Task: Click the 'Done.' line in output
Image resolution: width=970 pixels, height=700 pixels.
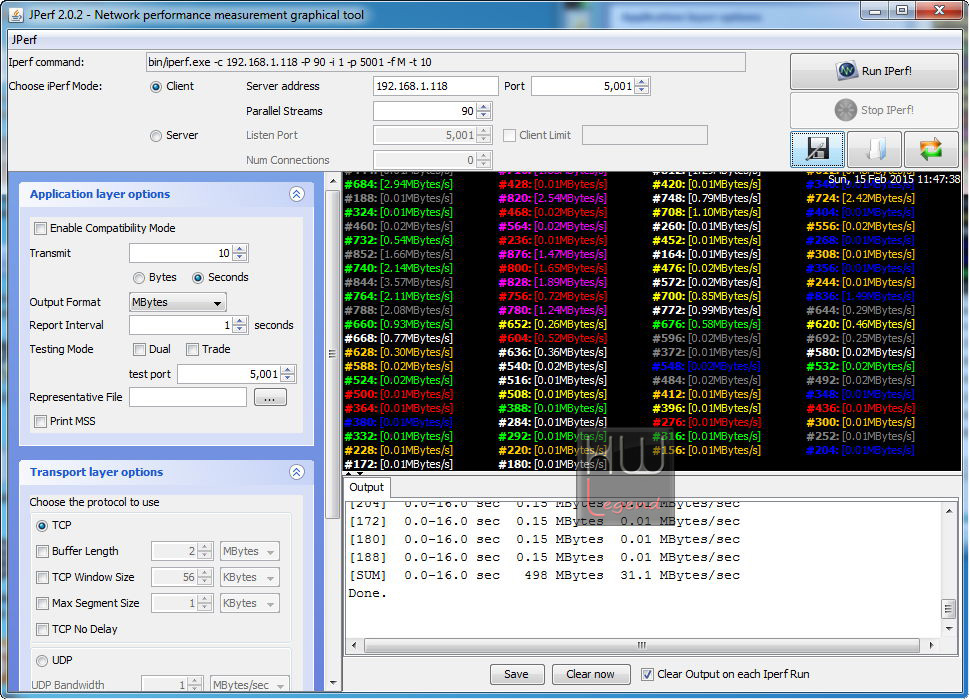Action: (367, 594)
